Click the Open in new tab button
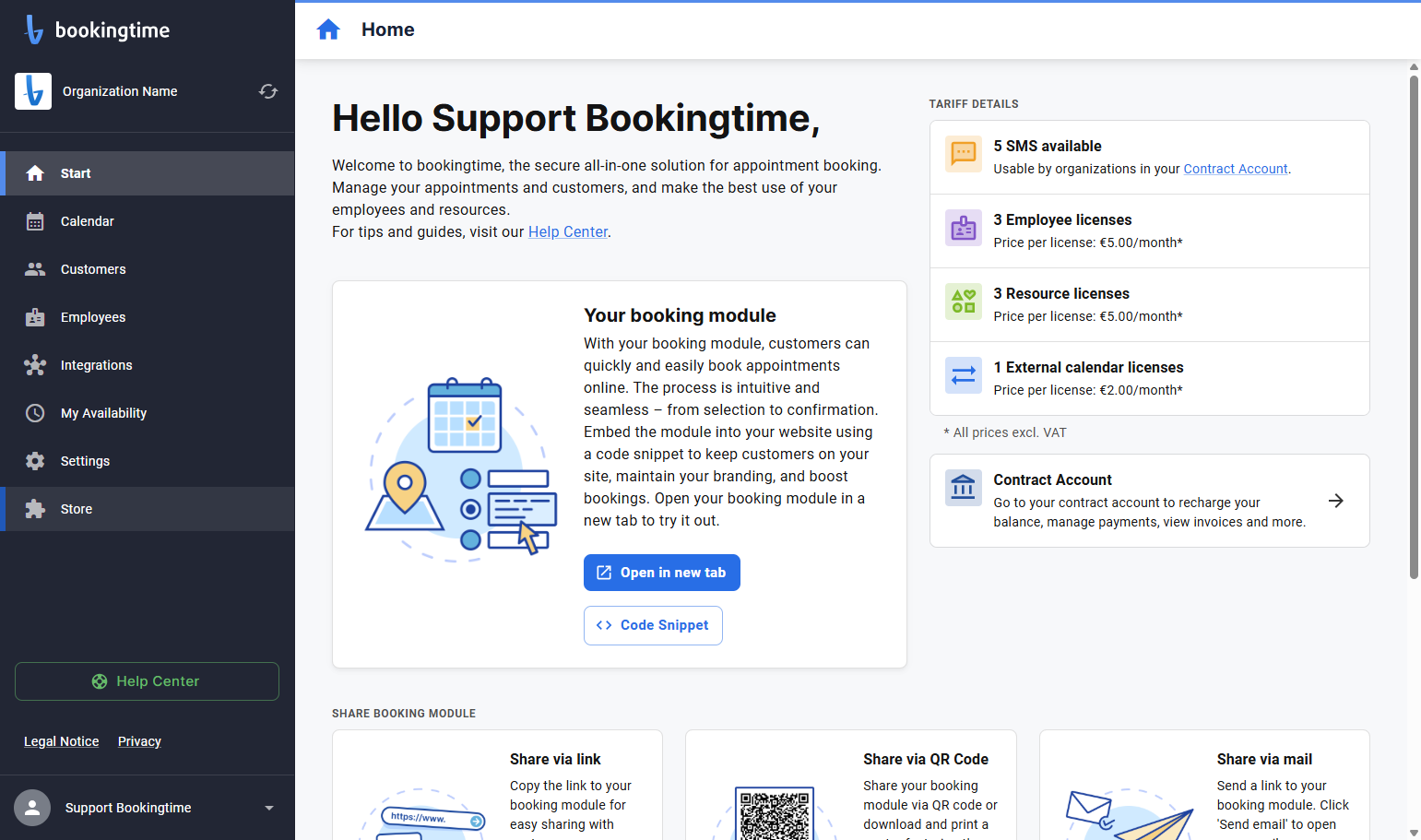Image resolution: width=1421 pixels, height=840 pixels. click(662, 573)
